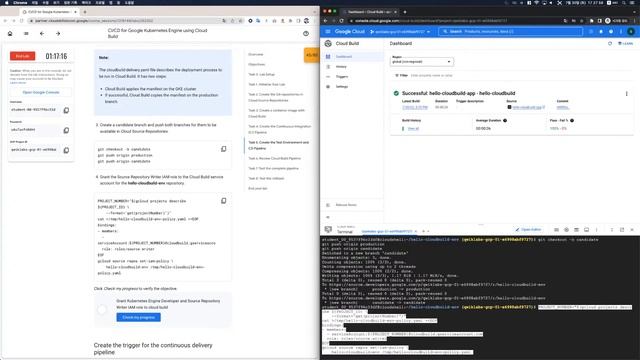Open the hamburger menu in the lab page header
The image size is (640, 360).
26,33
